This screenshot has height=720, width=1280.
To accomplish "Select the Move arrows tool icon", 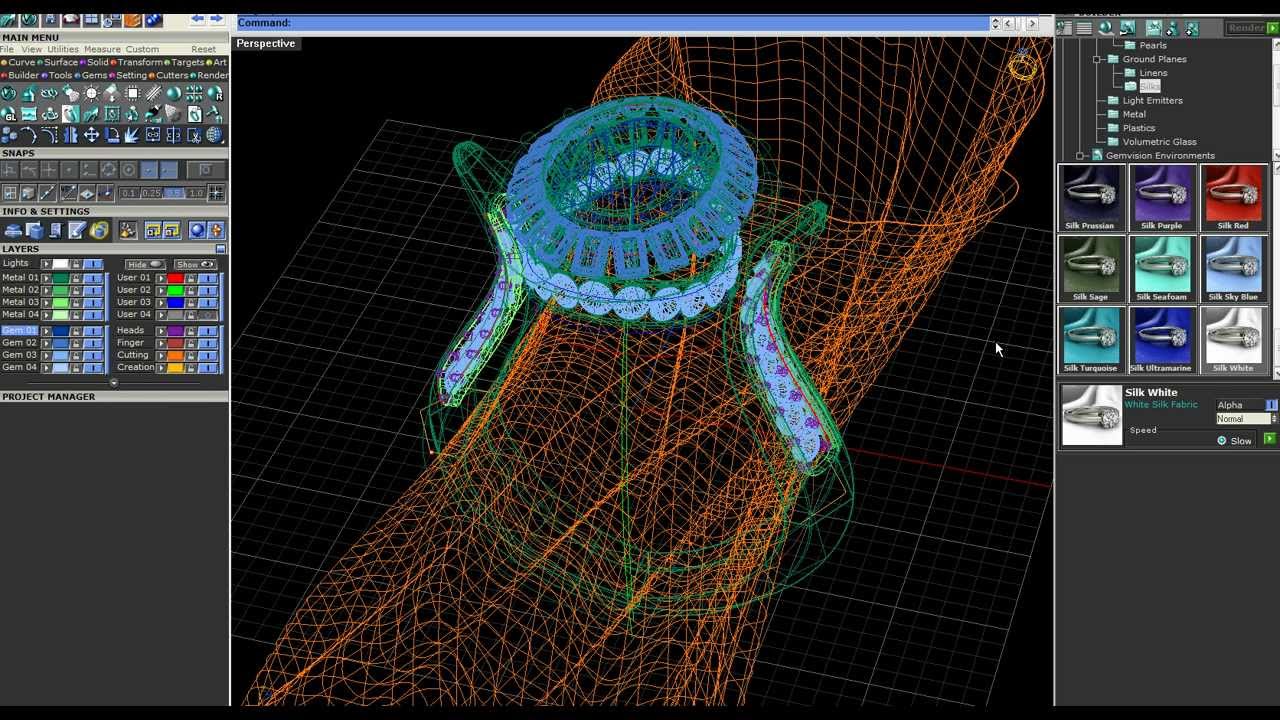I will [91, 134].
